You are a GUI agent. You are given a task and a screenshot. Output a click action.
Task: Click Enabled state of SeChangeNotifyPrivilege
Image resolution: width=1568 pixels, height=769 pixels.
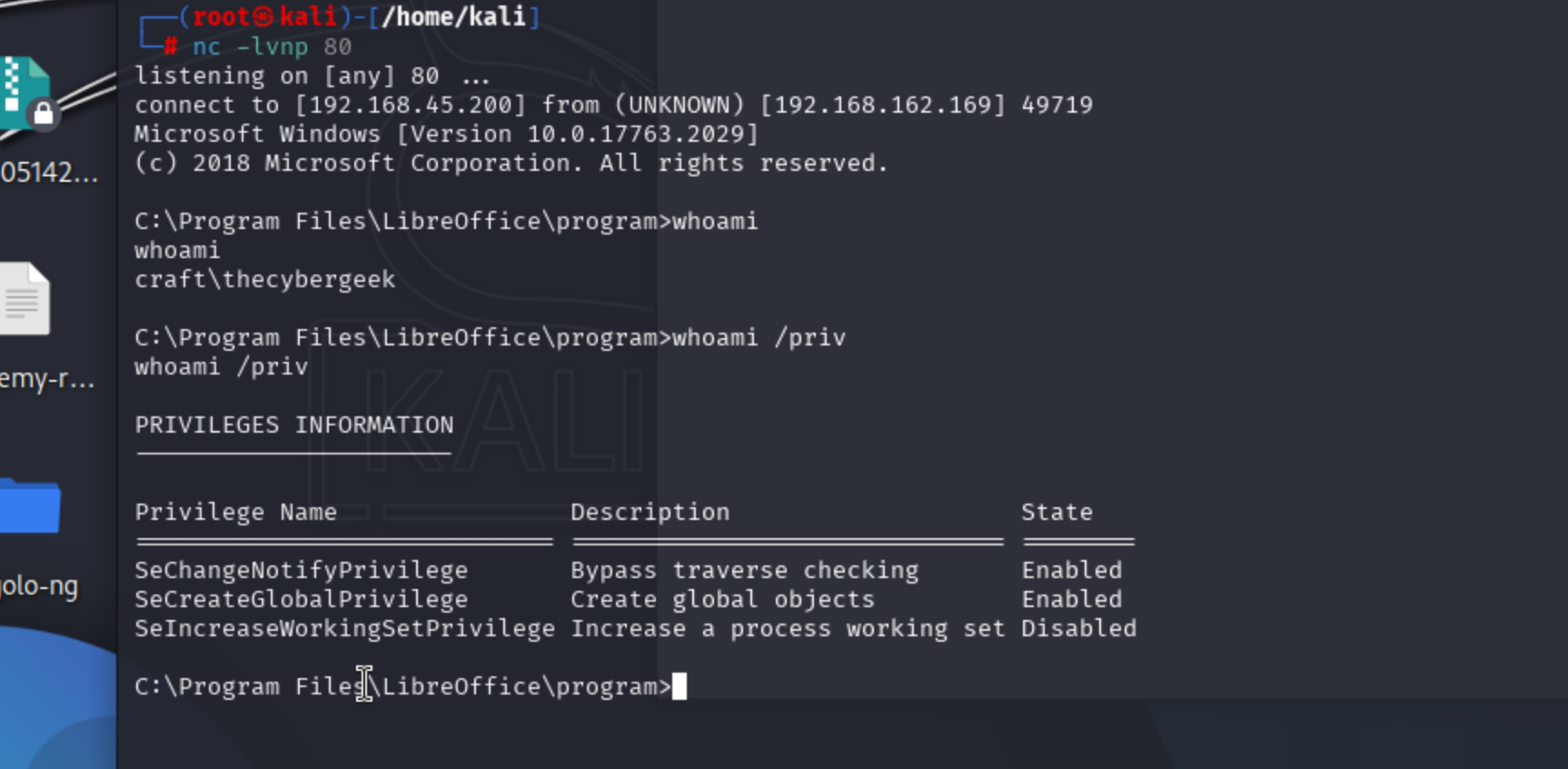click(x=1072, y=570)
